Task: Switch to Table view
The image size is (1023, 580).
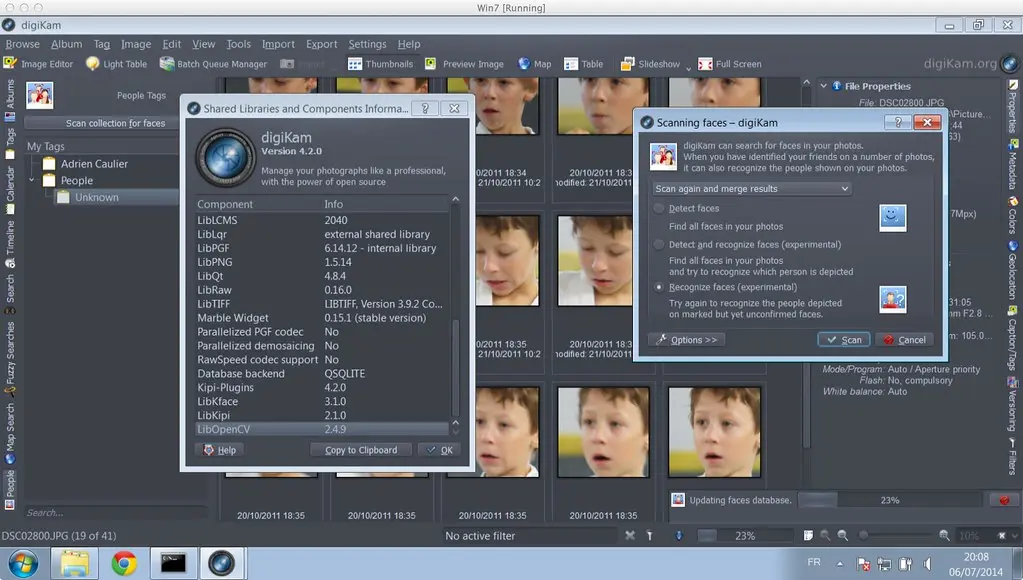Action: point(585,63)
